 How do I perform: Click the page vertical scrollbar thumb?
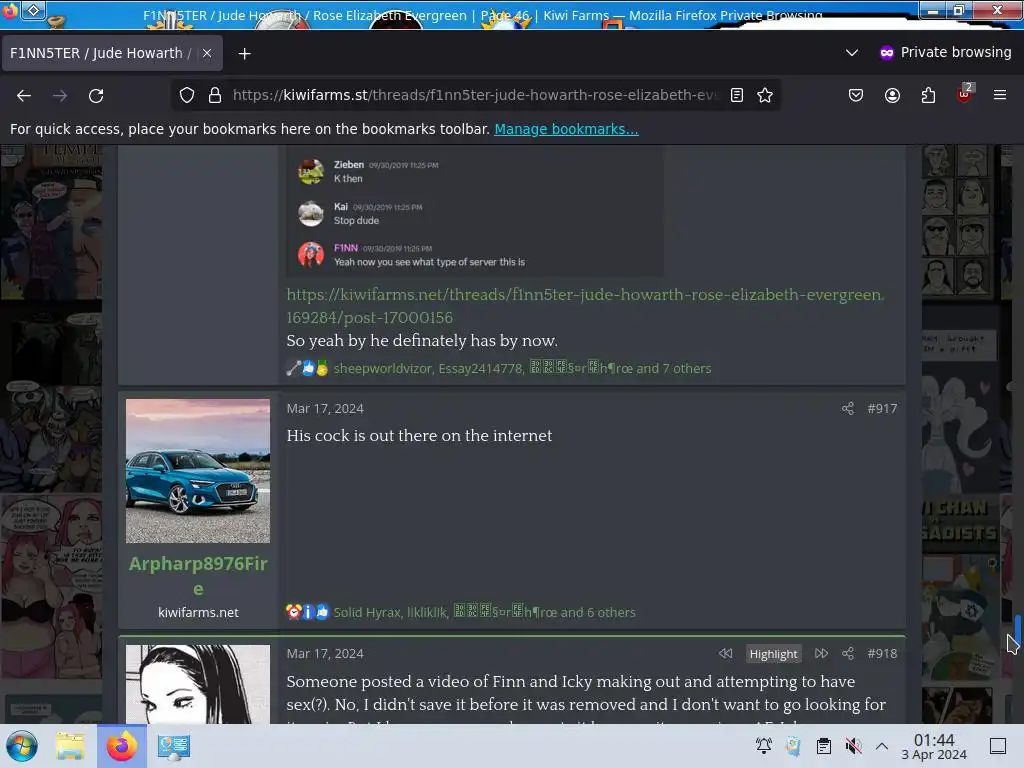point(1017,629)
